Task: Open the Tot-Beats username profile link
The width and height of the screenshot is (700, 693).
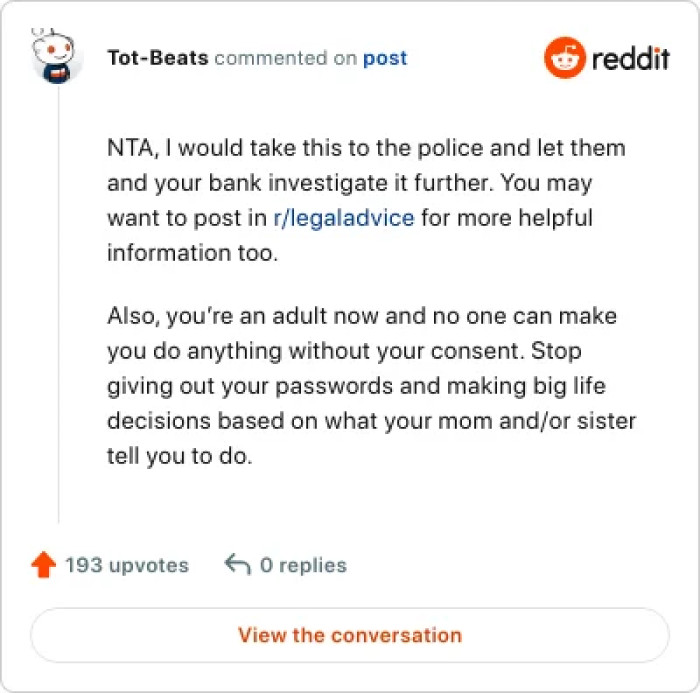Action: point(158,58)
